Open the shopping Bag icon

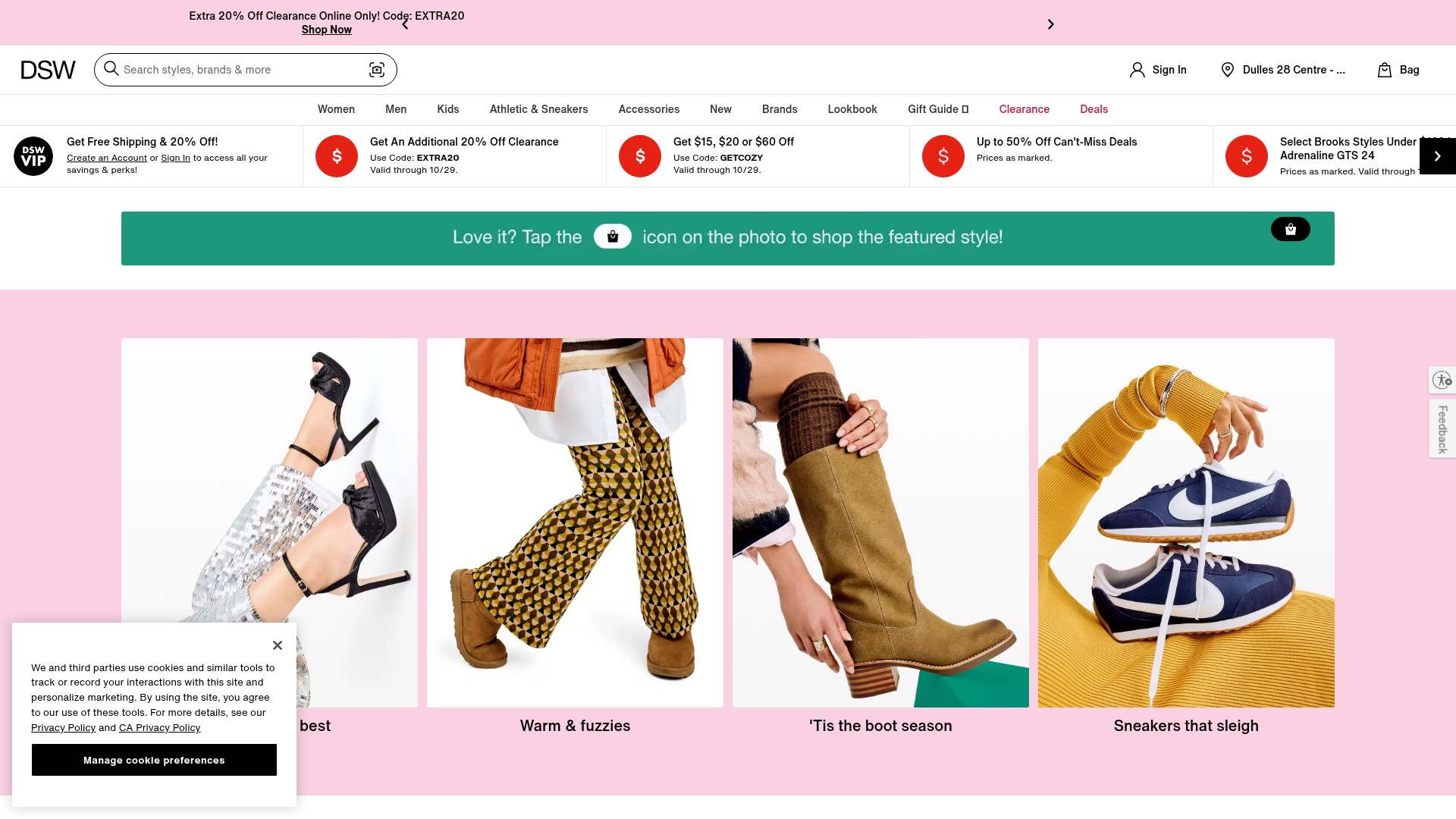[1384, 70]
